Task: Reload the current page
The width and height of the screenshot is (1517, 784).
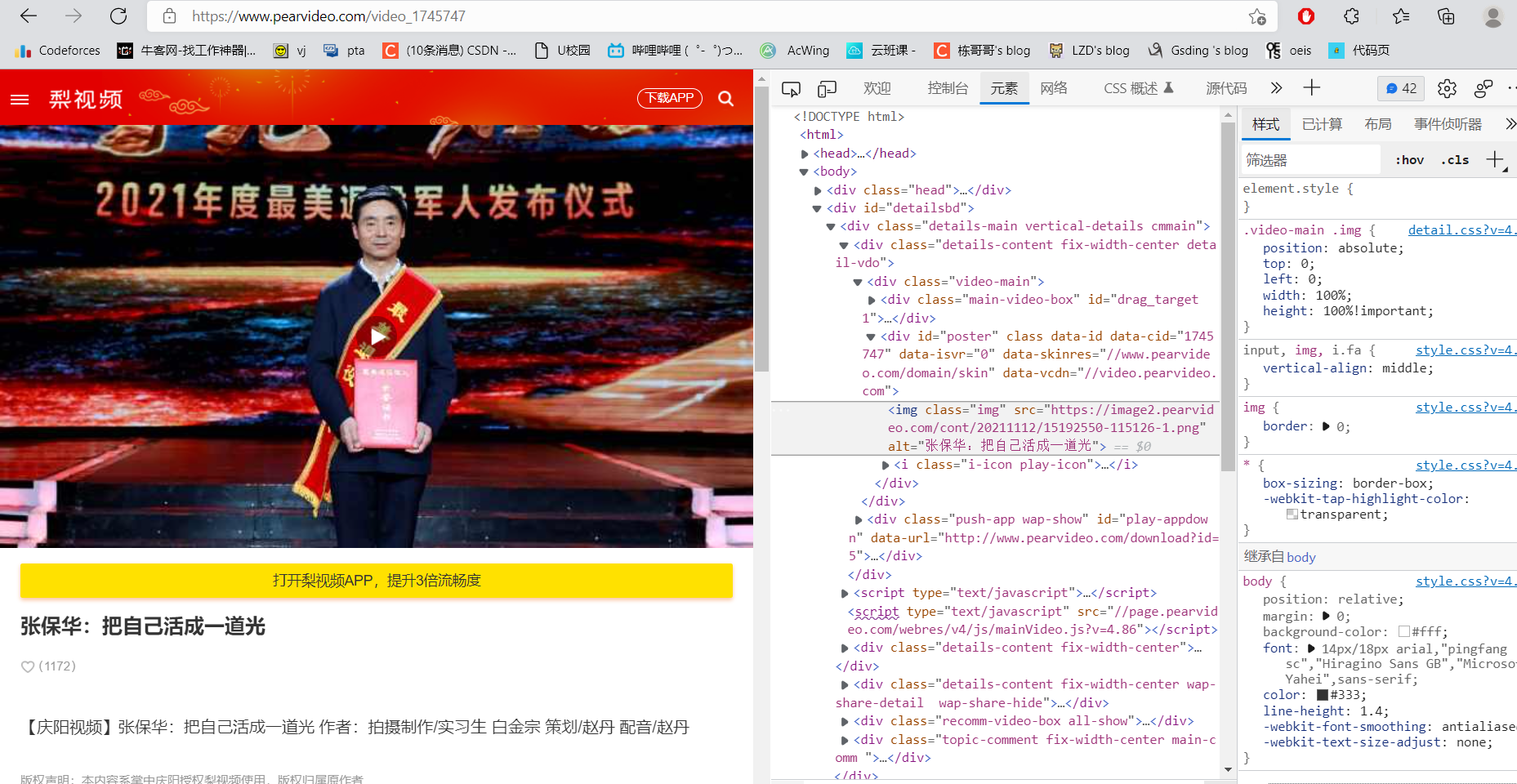Action: tap(118, 16)
